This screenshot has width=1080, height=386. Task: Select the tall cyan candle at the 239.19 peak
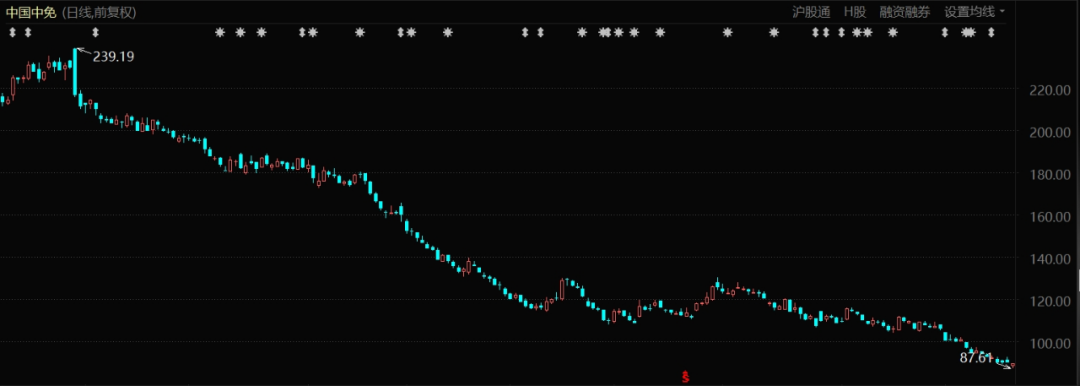tap(75, 72)
